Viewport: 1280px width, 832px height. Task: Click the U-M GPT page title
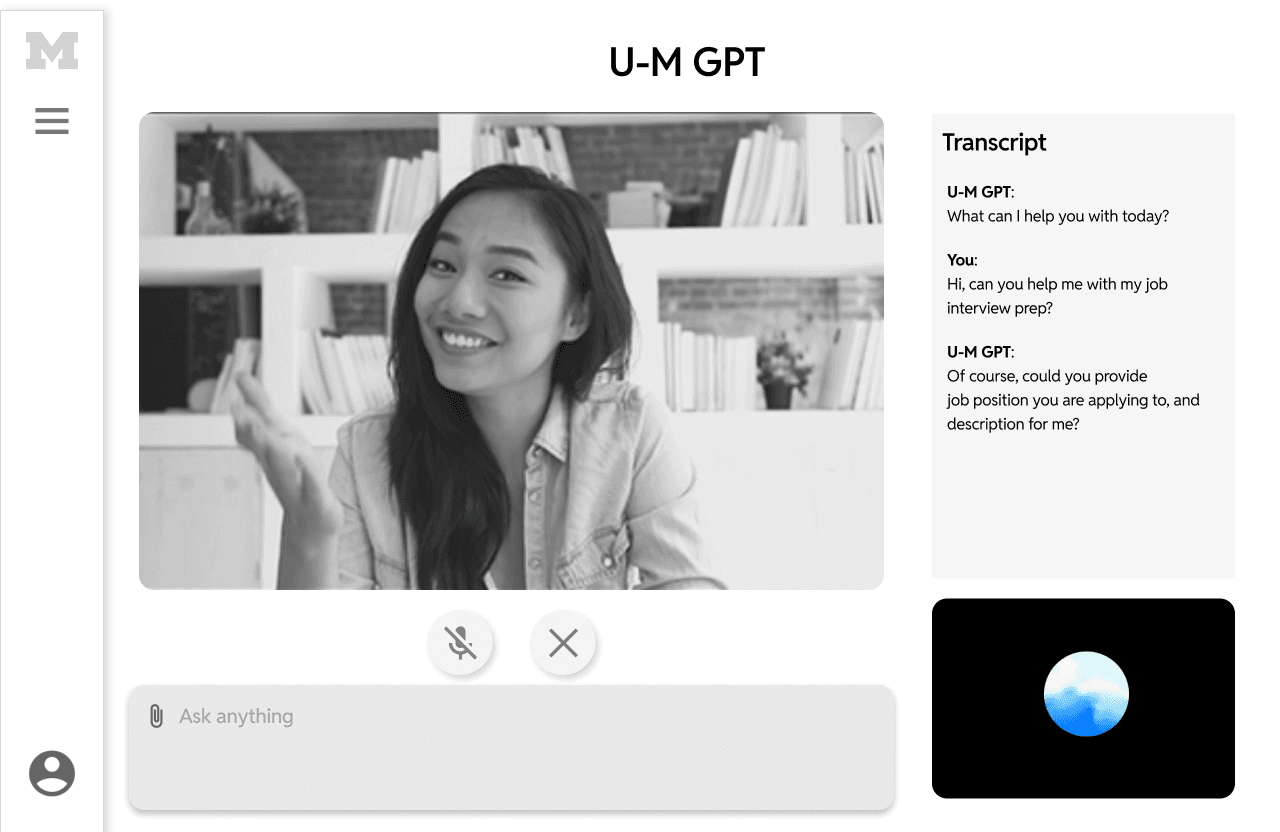[687, 62]
